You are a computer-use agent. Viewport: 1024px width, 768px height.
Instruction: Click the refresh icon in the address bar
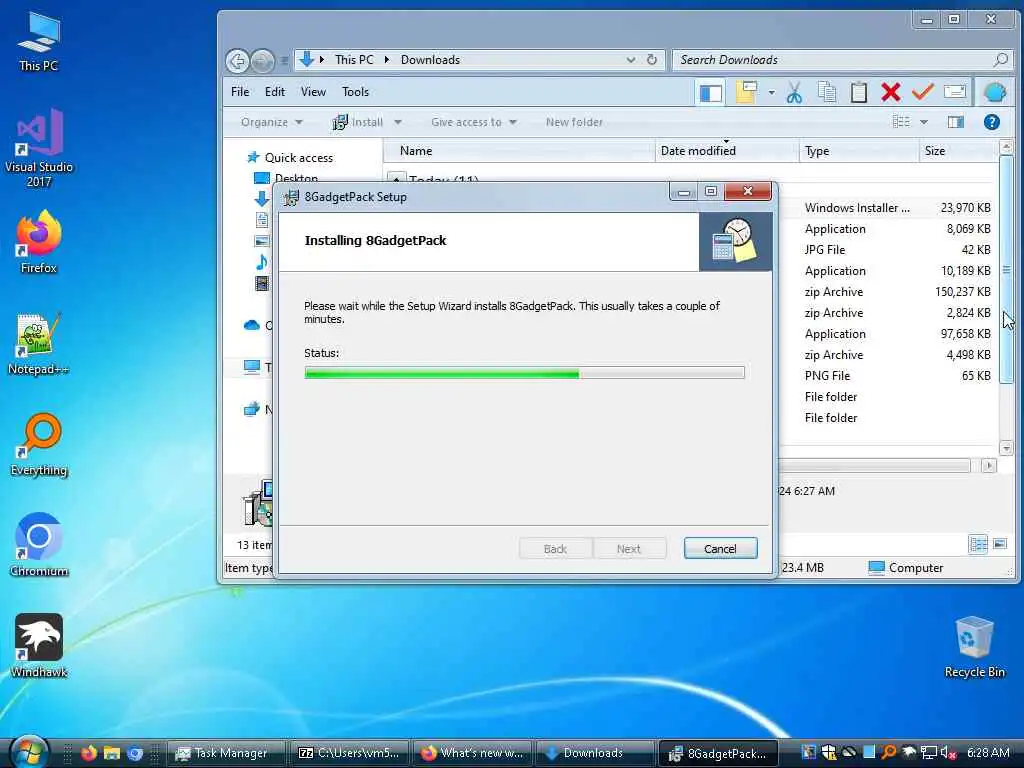click(x=652, y=59)
